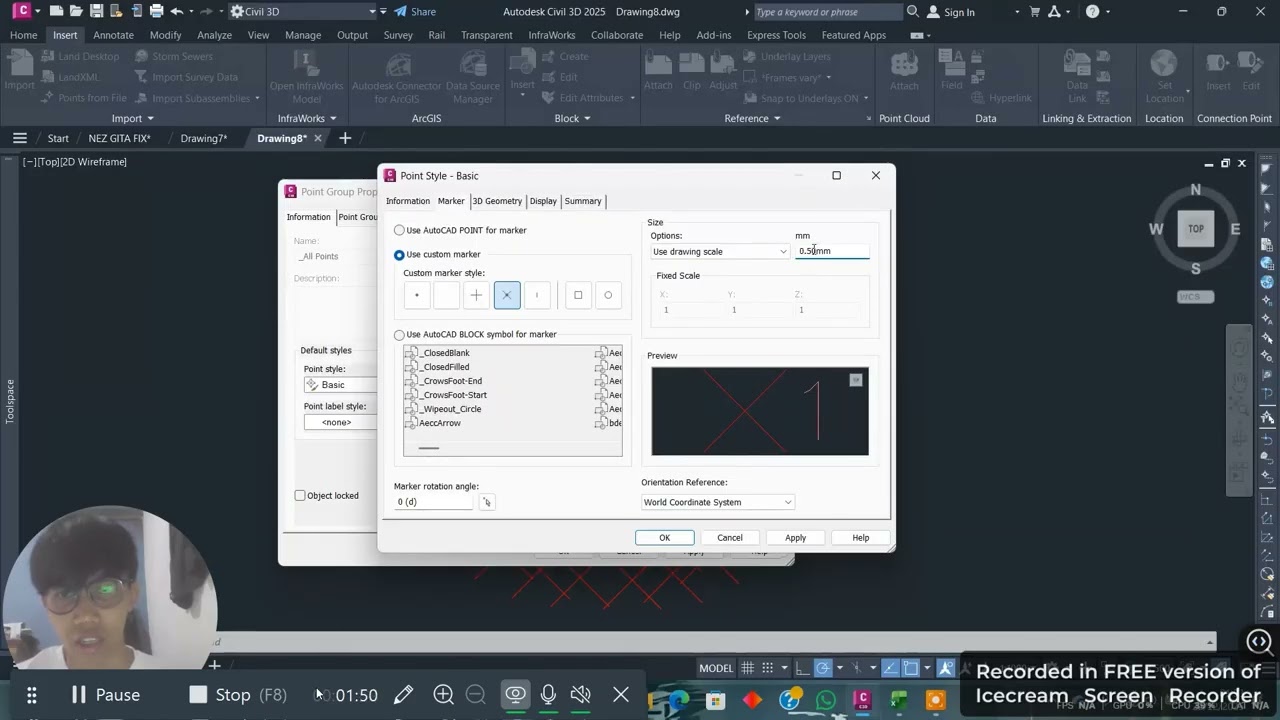Toggle ortho mode icon in status bar
The width and height of the screenshot is (1280, 720).
coord(804,668)
